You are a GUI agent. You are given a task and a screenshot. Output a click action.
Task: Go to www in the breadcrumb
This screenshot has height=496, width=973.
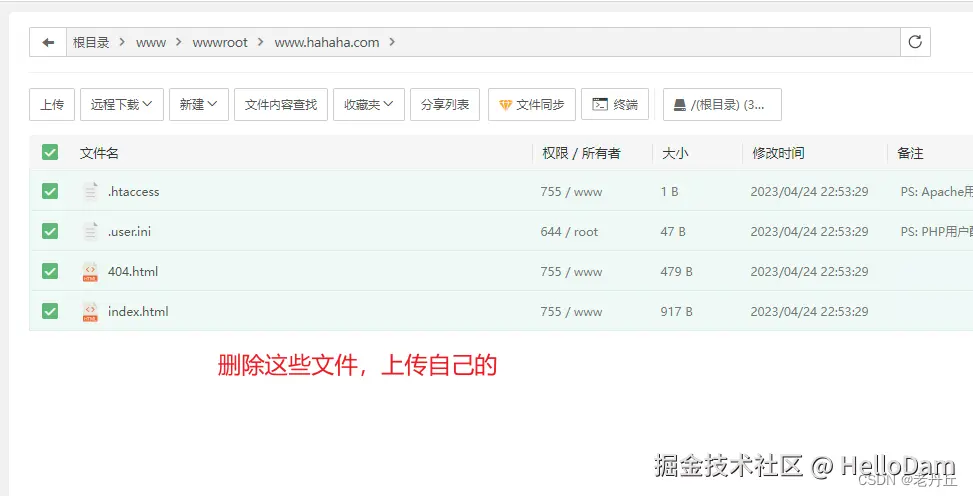click(151, 42)
